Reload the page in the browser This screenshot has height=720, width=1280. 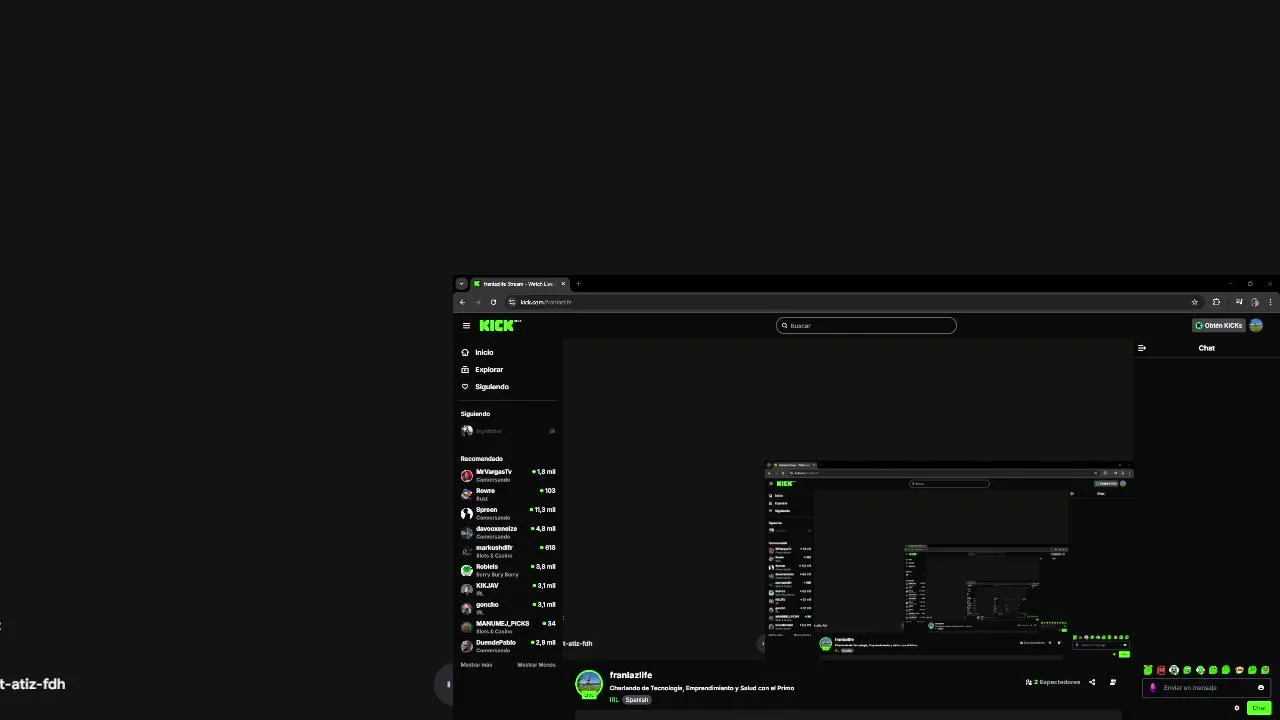click(493, 302)
